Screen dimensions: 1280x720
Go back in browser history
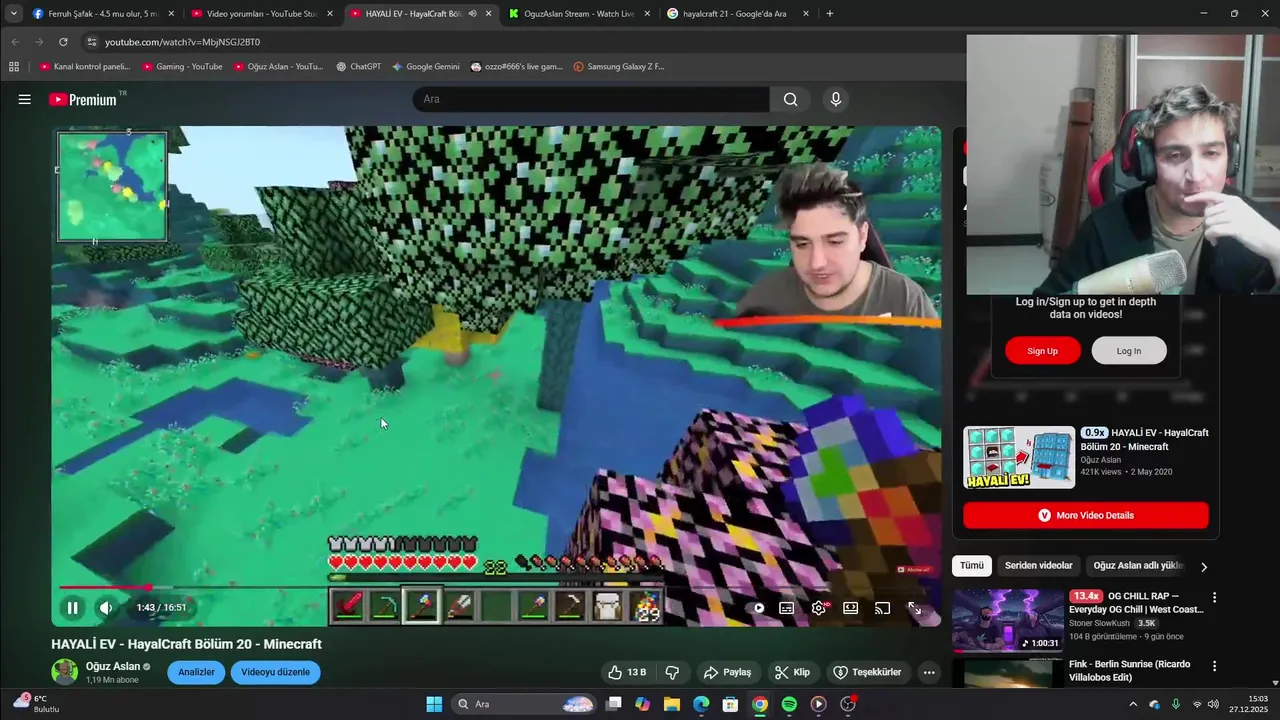click(x=15, y=42)
